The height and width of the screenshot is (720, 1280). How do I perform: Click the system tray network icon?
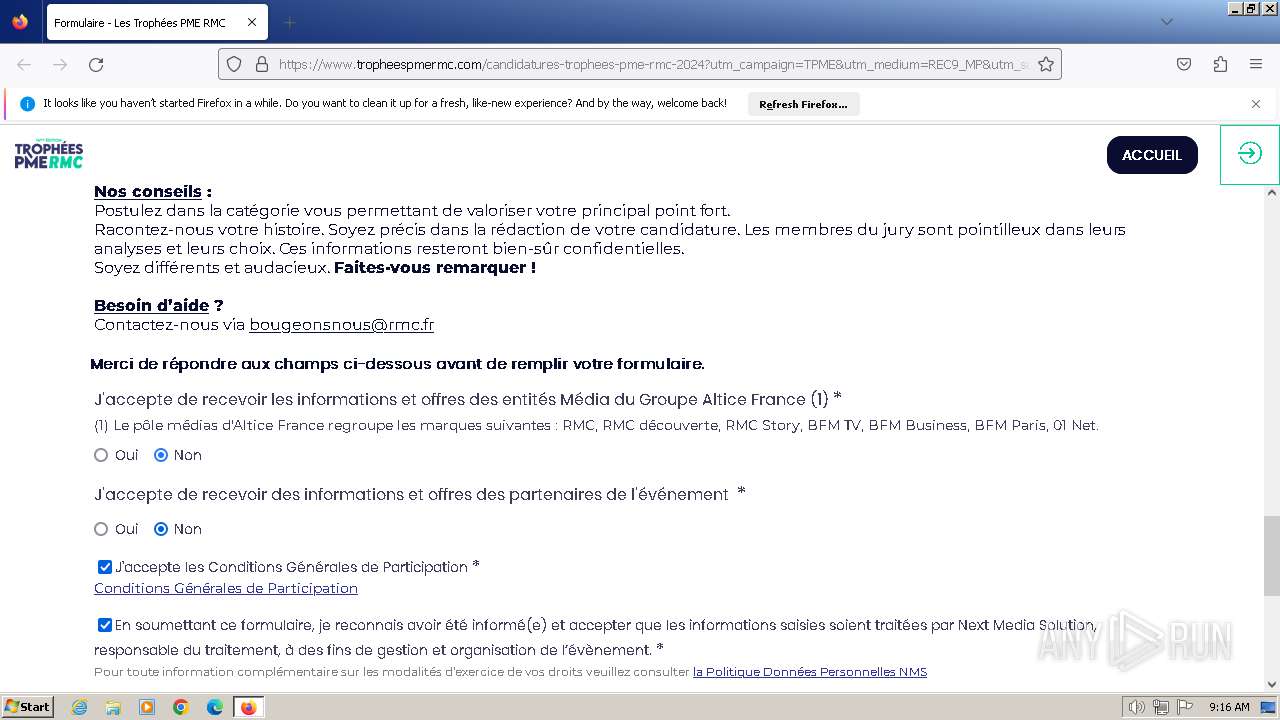1161,707
